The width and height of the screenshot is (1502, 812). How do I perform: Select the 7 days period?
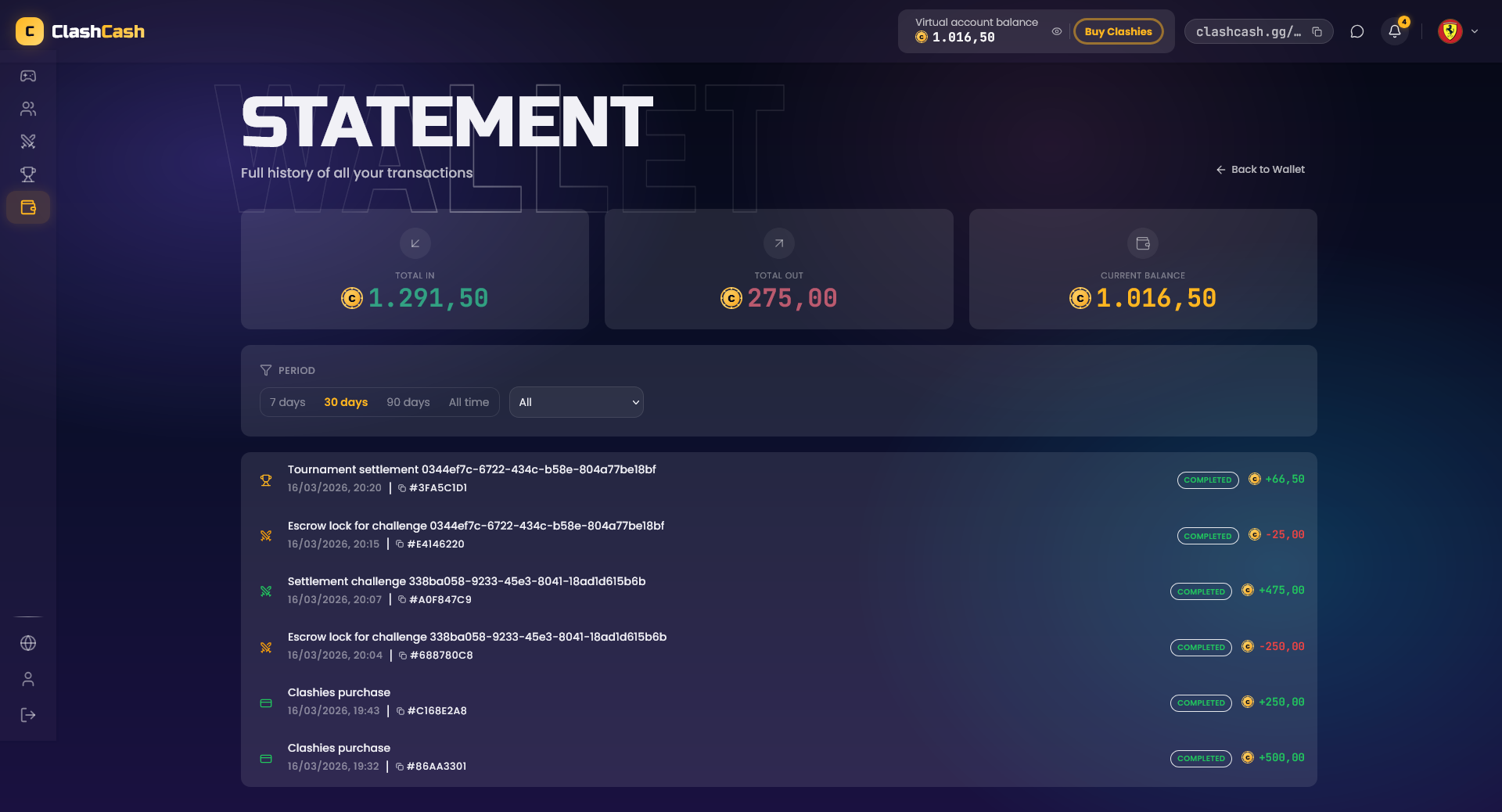point(288,402)
